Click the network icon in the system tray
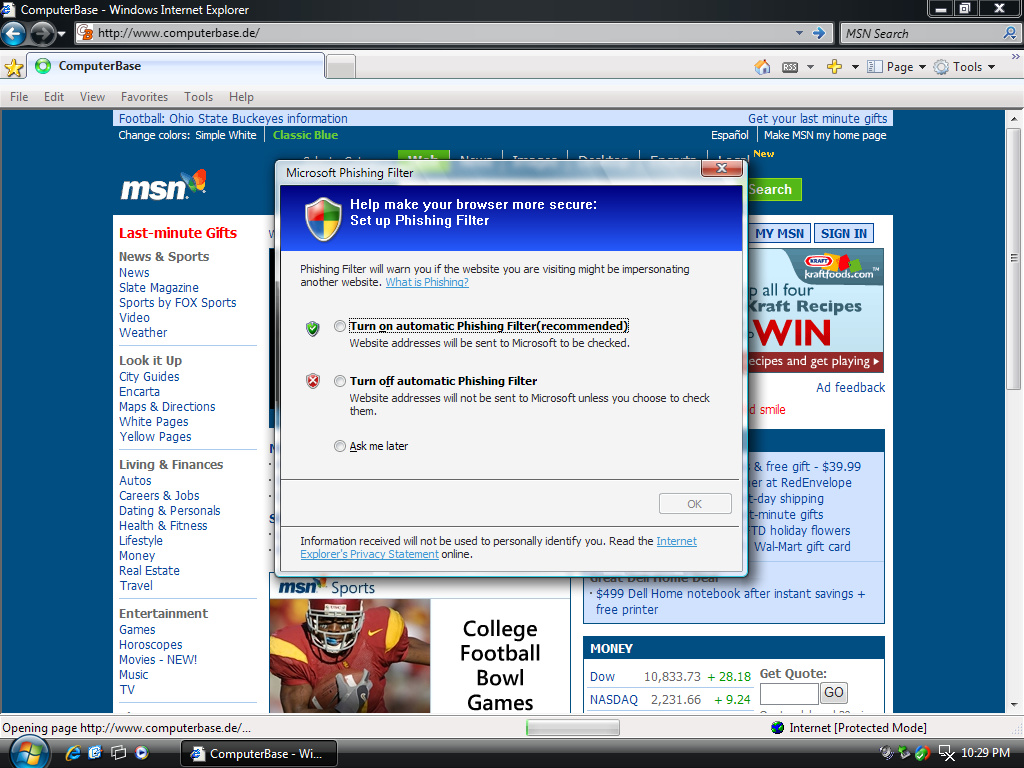This screenshot has width=1024, height=768. coord(946,753)
